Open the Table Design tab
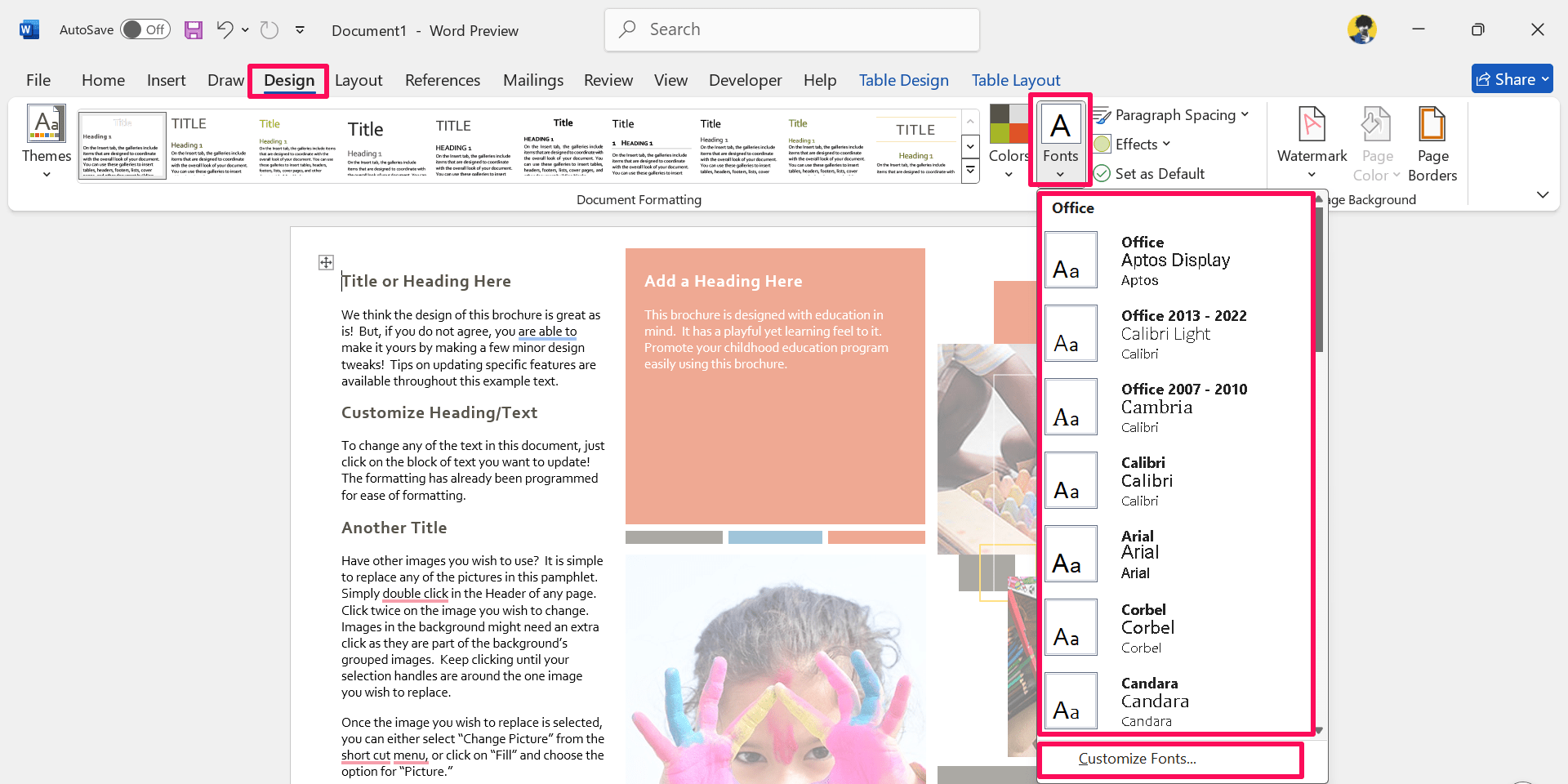 [903, 80]
